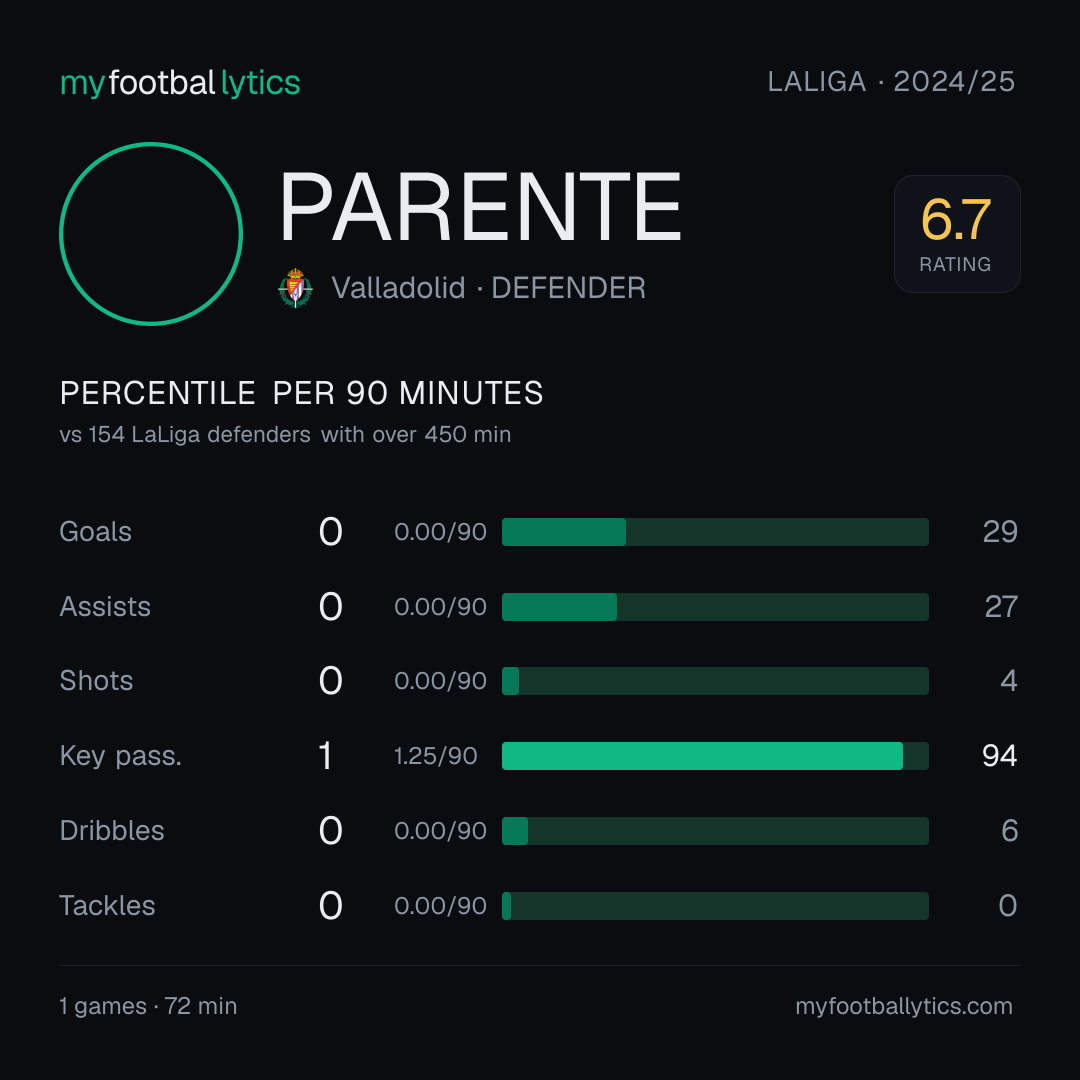Click the Dribbles percentile bar

(715, 831)
